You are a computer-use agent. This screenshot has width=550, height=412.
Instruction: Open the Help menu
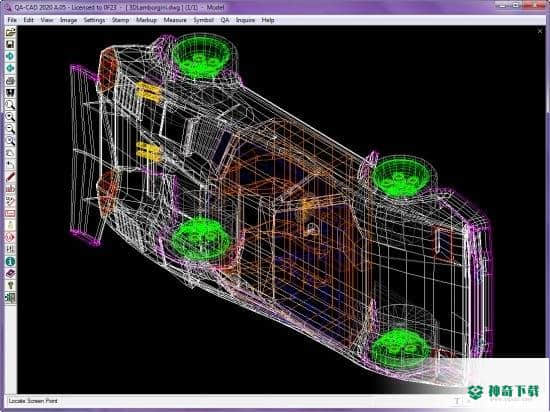268,20
